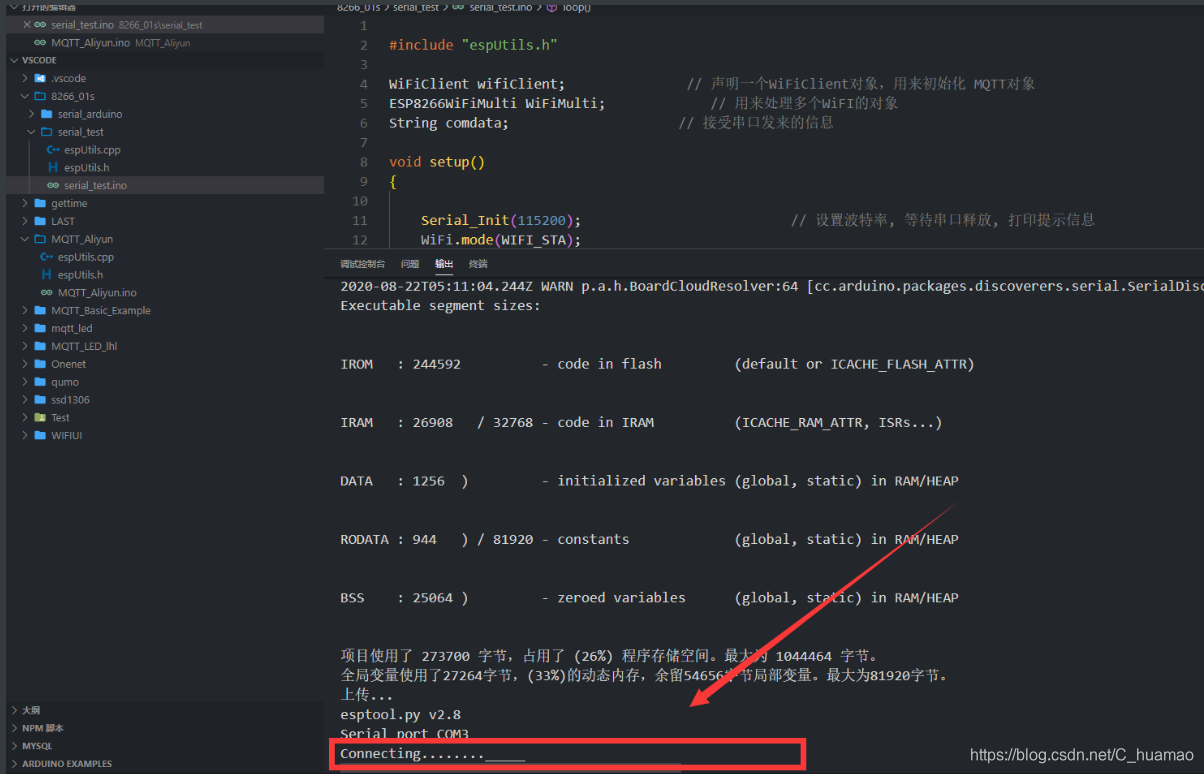Click the WIFIUI folder icon

40,435
